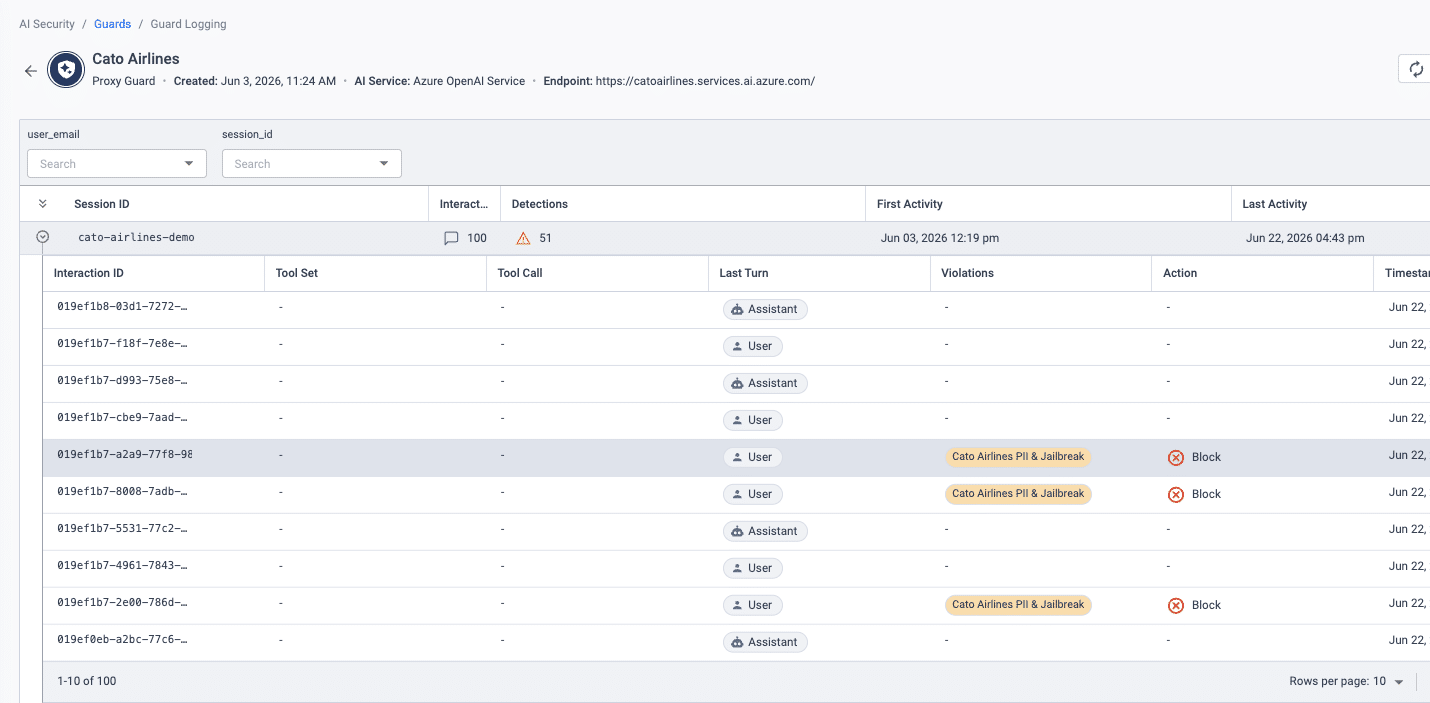1430x703 pixels.
Task: Click Block action icon in row 019ef1b7-8008
Action: coord(1176,494)
